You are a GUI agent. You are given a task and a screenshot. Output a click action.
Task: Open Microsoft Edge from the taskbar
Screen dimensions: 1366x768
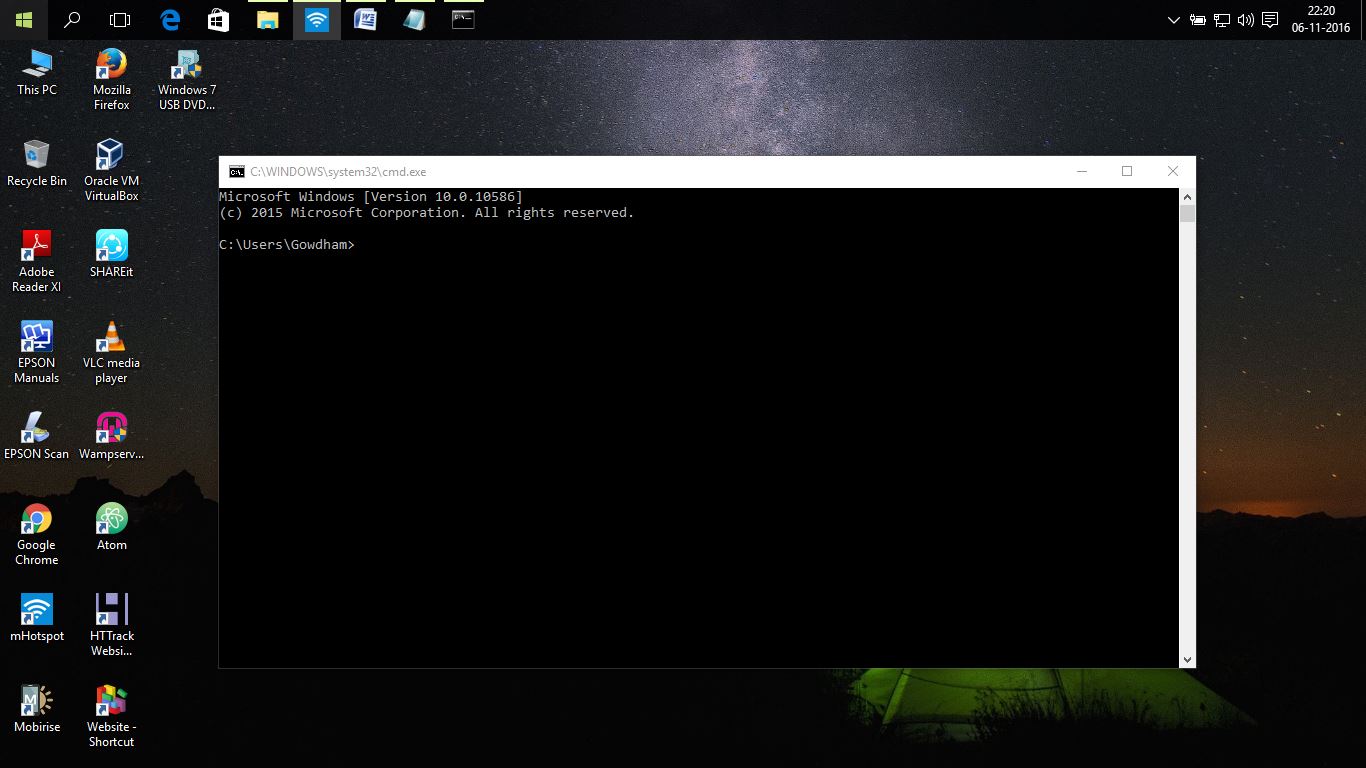170,20
